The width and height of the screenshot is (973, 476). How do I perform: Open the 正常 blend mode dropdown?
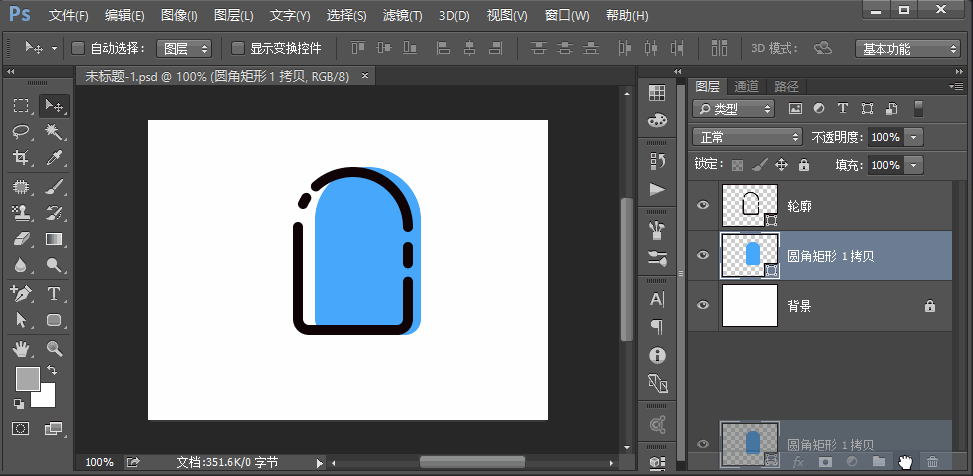(748, 136)
